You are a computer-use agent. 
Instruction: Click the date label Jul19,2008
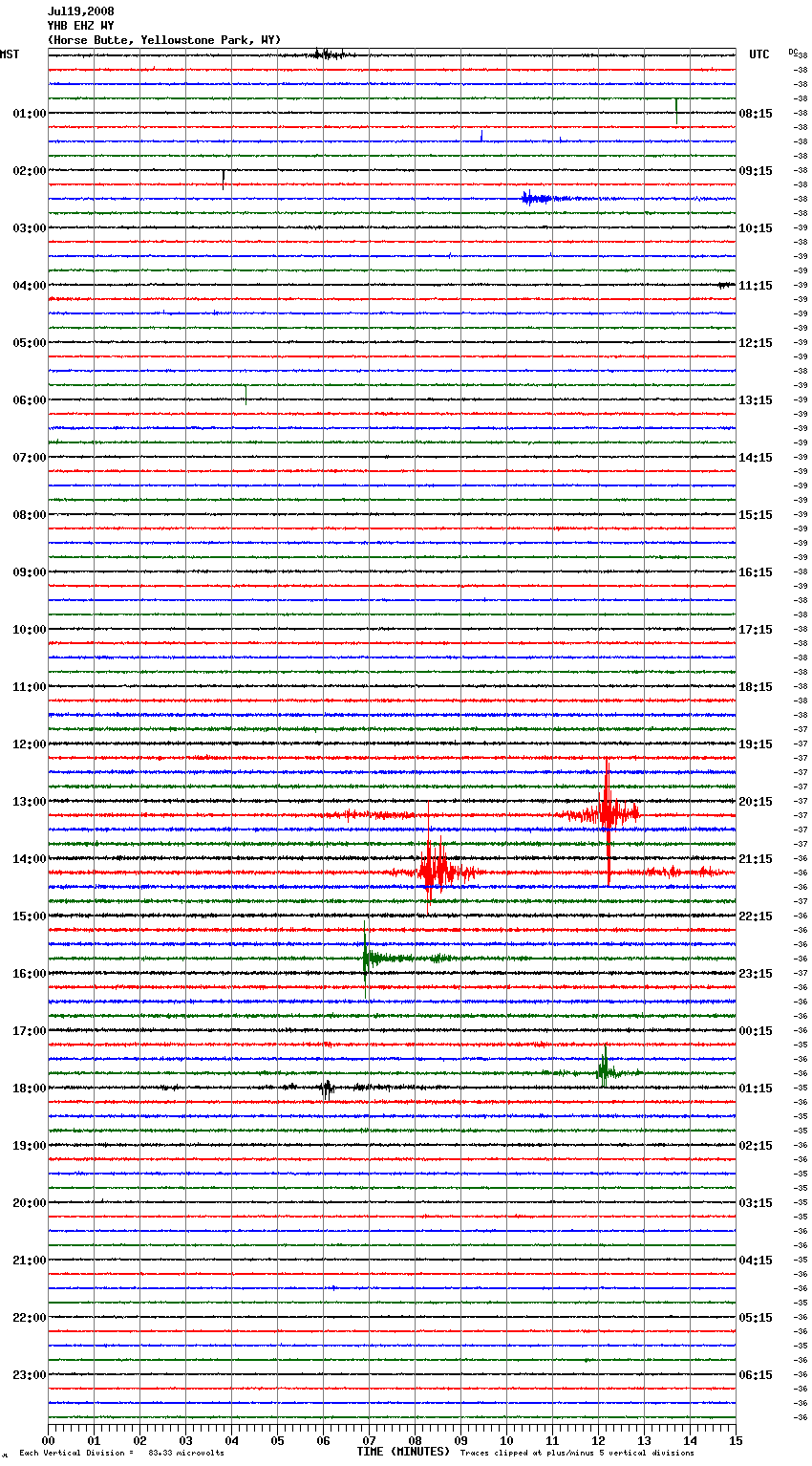80,11
